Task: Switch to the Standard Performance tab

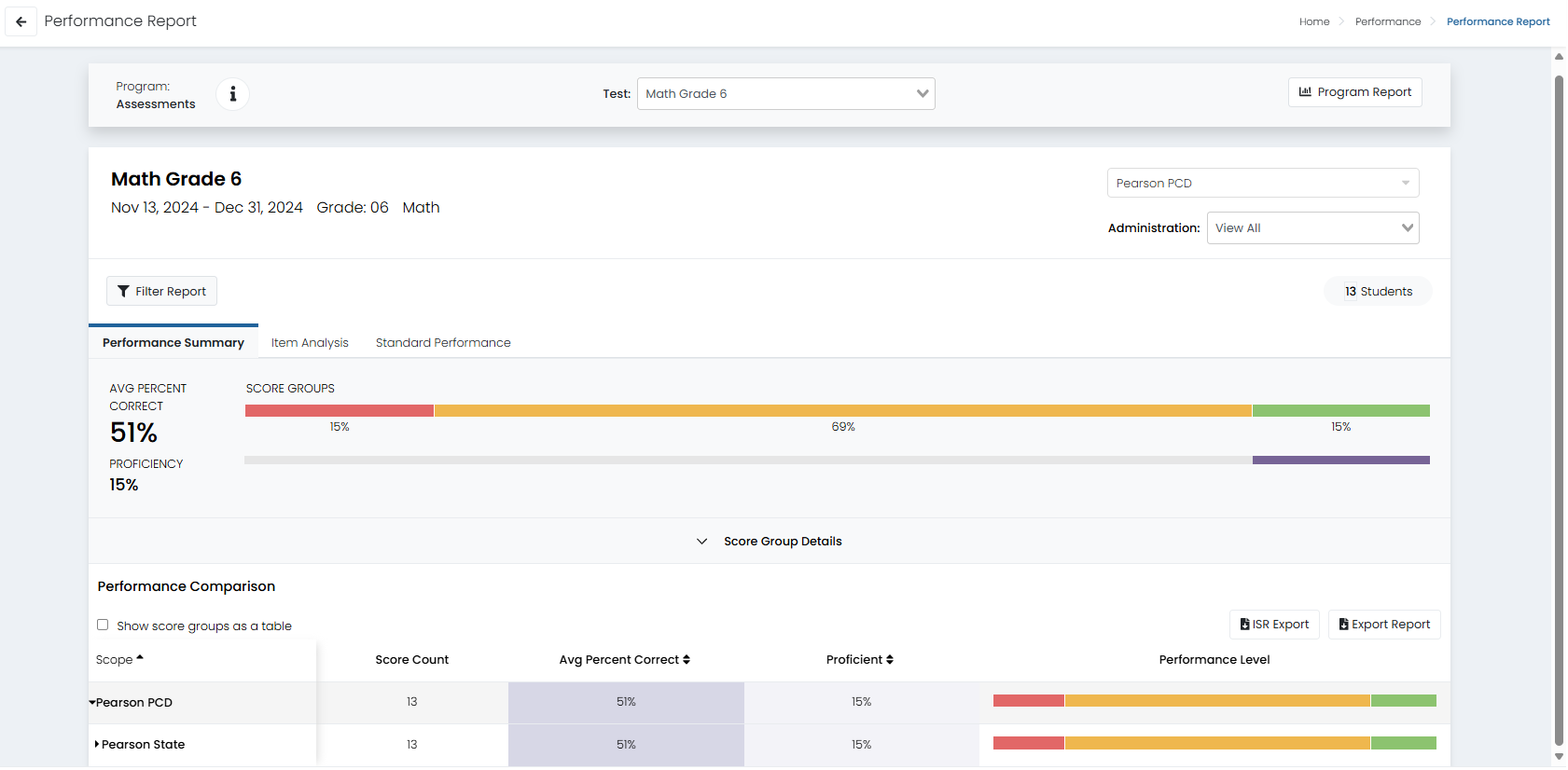Action: coord(443,342)
